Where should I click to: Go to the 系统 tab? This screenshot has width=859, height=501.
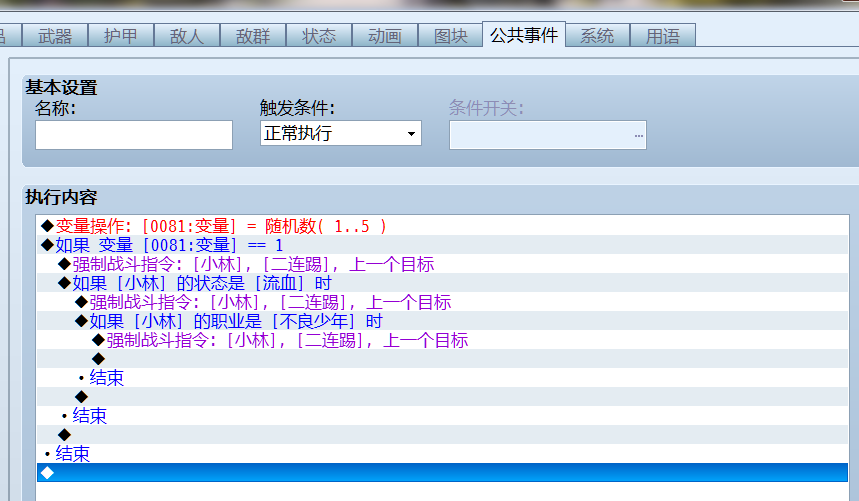click(597, 36)
